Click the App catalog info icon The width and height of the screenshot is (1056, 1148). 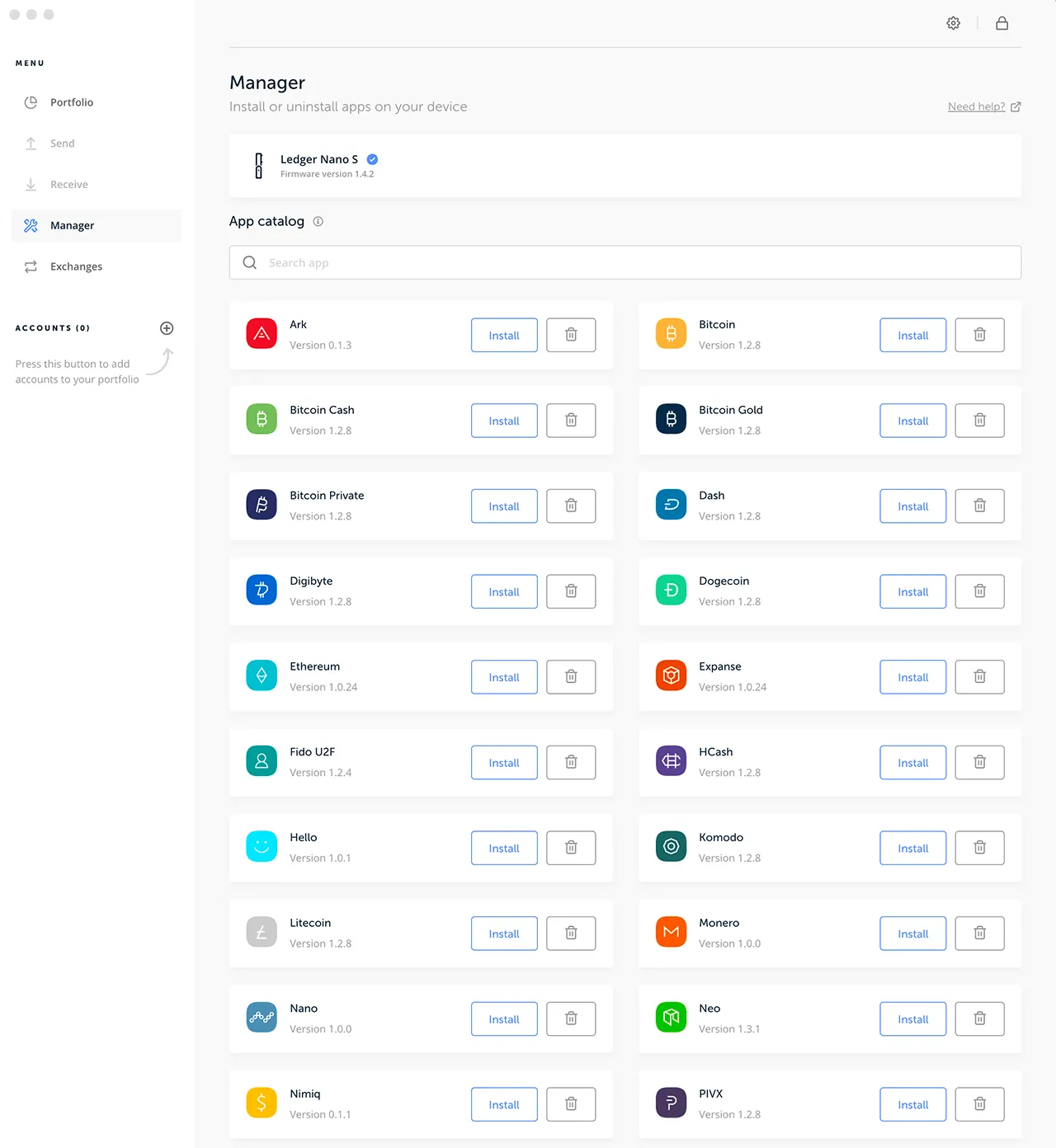[318, 221]
